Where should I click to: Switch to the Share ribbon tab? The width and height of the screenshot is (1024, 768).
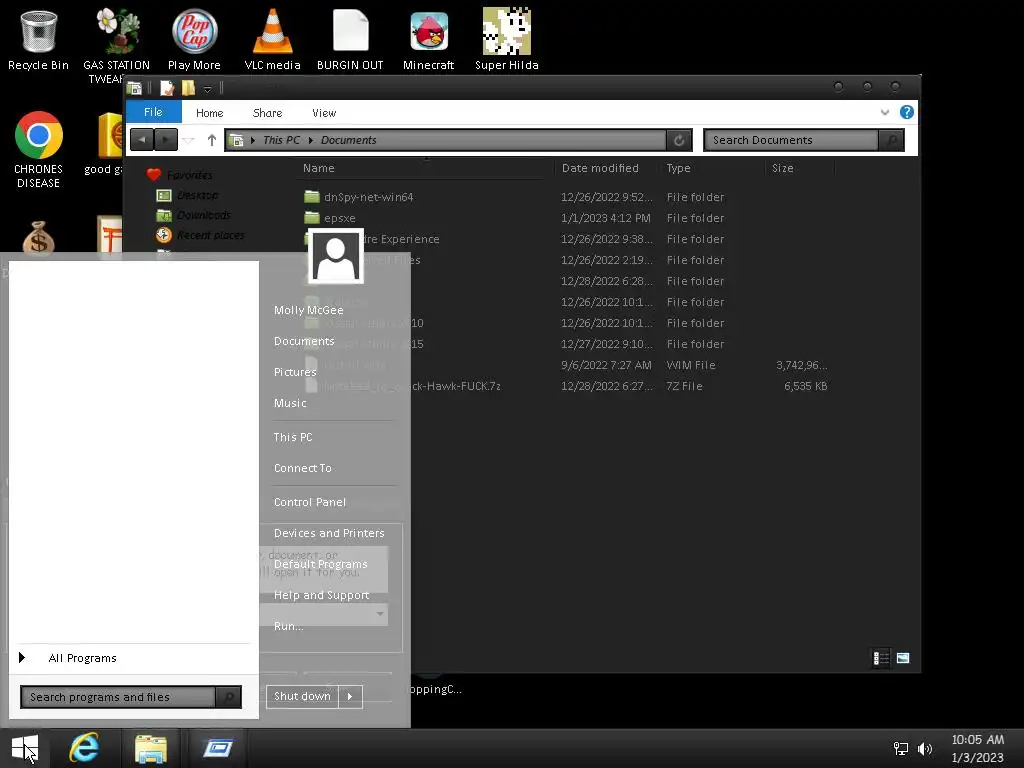pyautogui.click(x=267, y=112)
